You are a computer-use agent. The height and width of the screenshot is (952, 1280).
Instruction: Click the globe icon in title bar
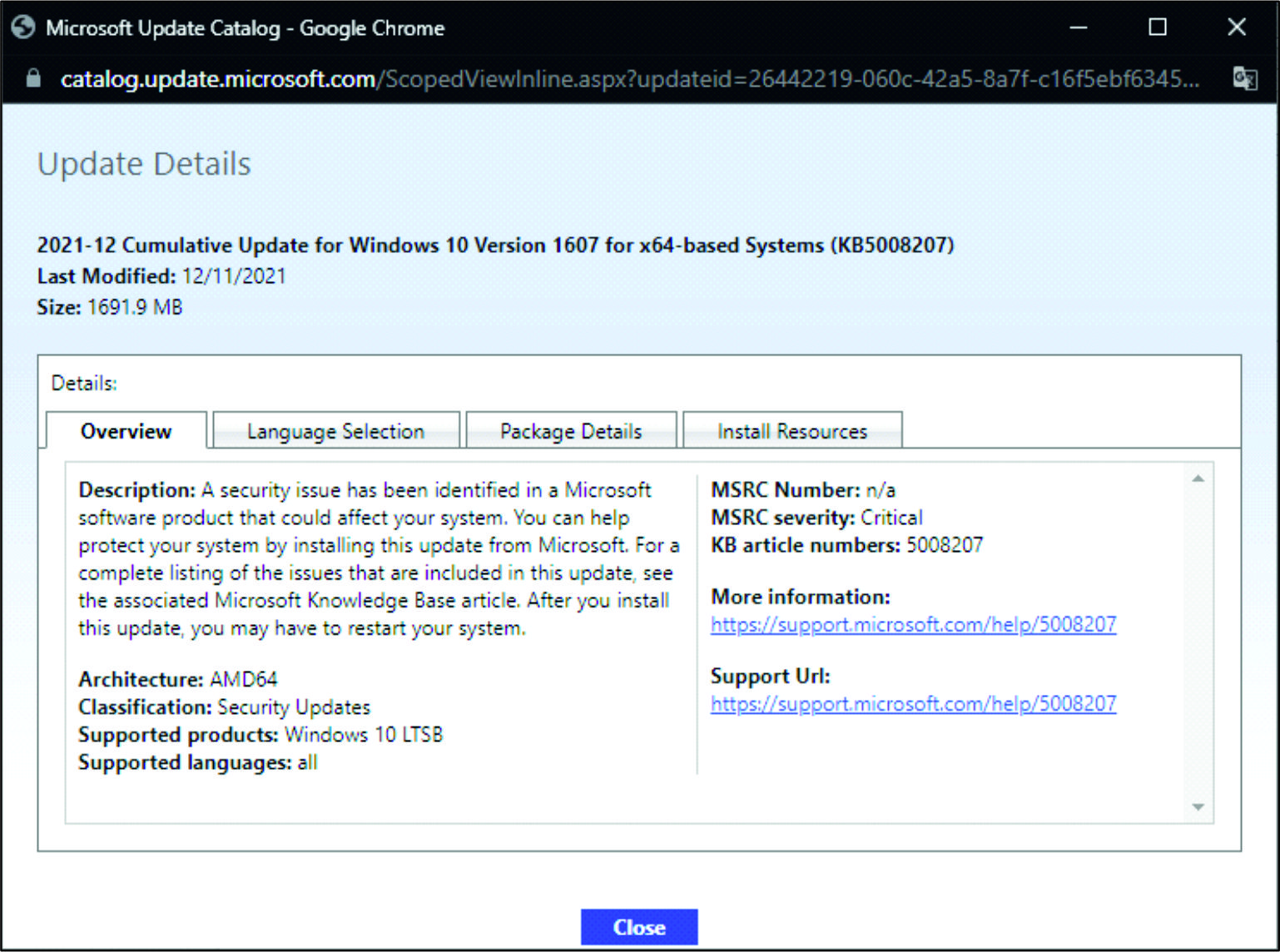click(23, 27)
